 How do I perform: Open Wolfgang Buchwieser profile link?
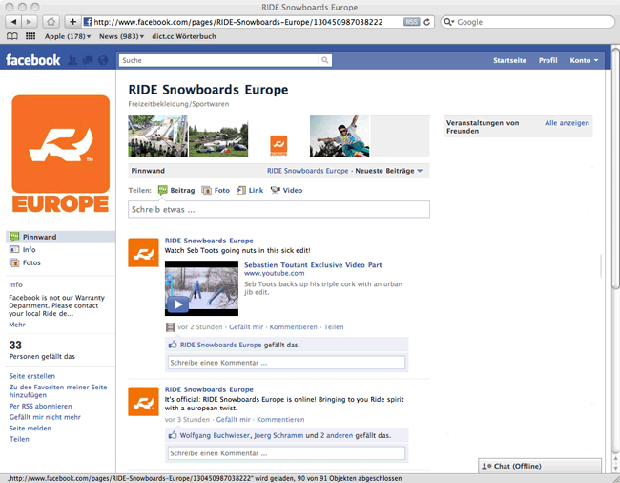215,435
